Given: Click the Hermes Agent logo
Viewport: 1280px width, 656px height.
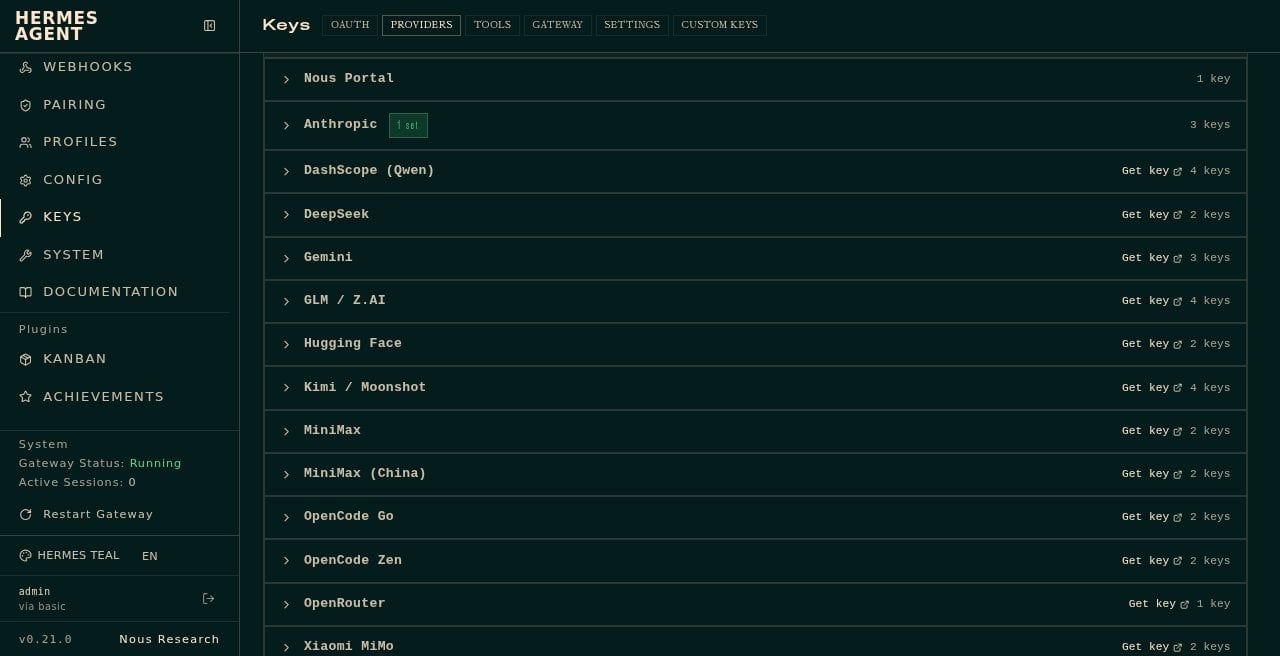Looking at the screenshot, I should (56, 26).
